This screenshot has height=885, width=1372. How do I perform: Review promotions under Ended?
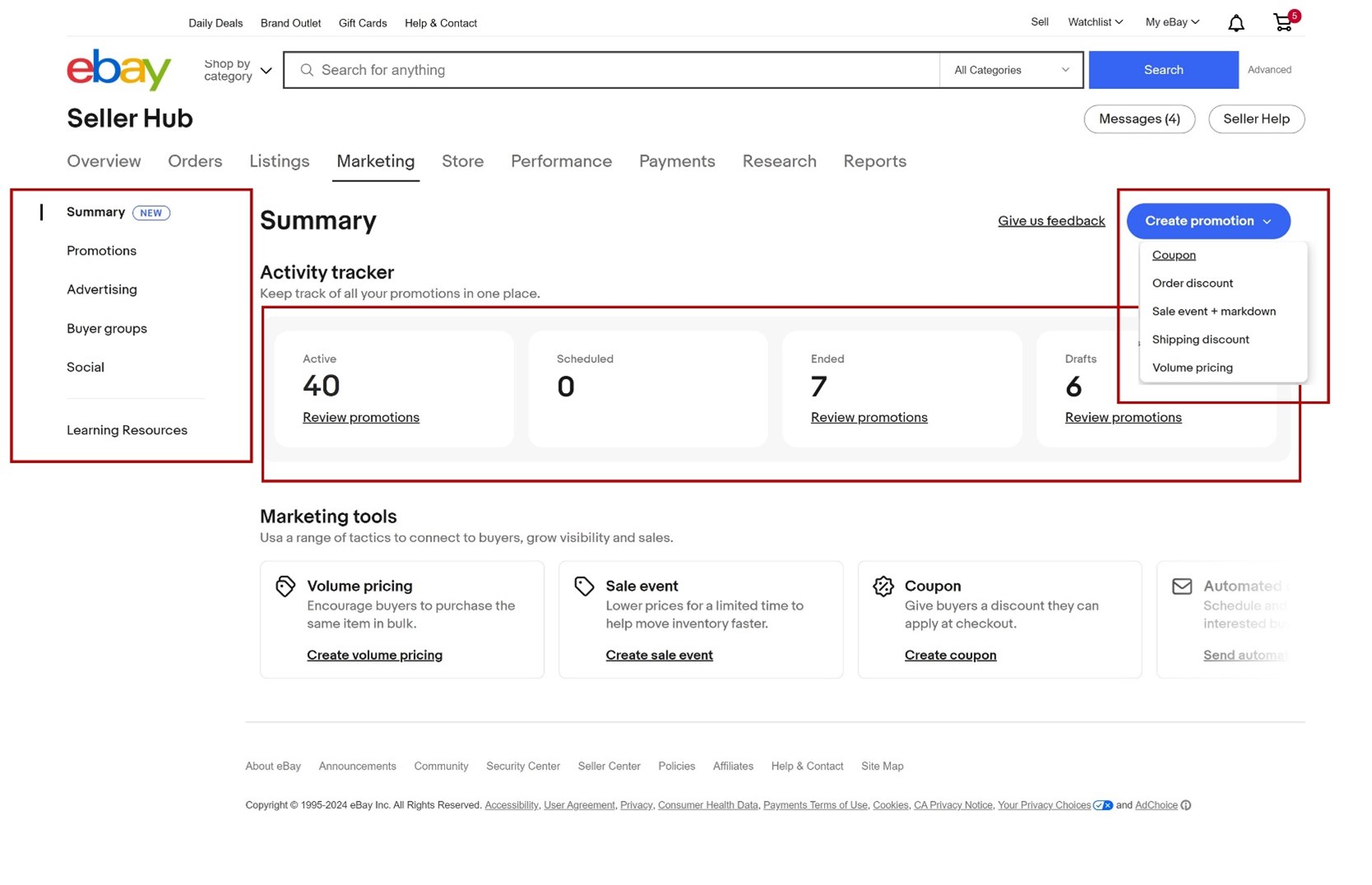pyautogui.click(x=869, y=418)
